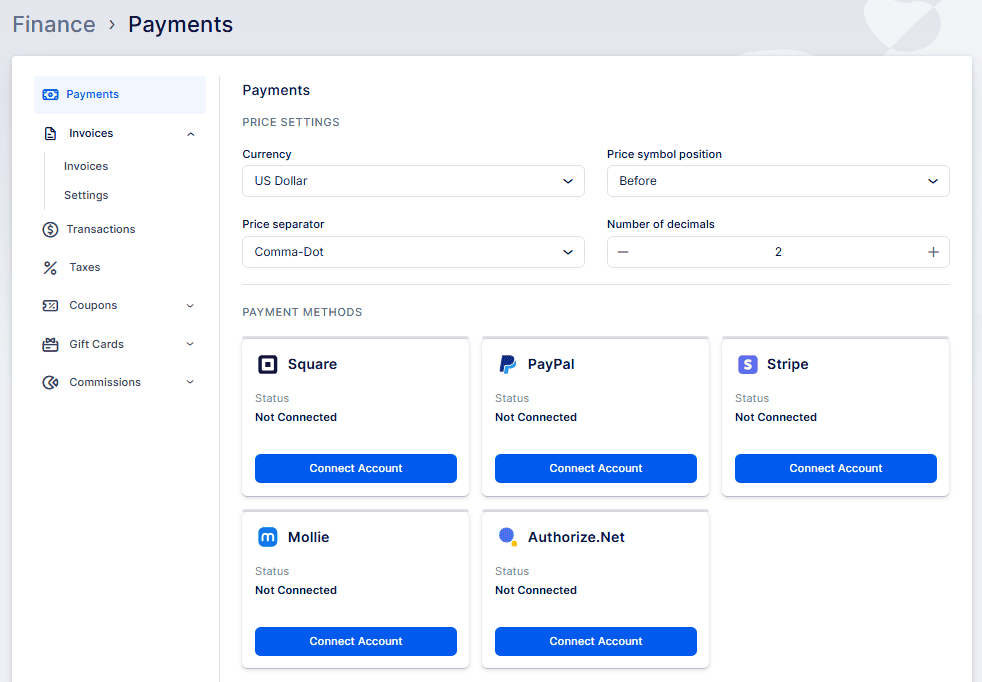Click the Mollie logo icon

(x=267, y=537)
